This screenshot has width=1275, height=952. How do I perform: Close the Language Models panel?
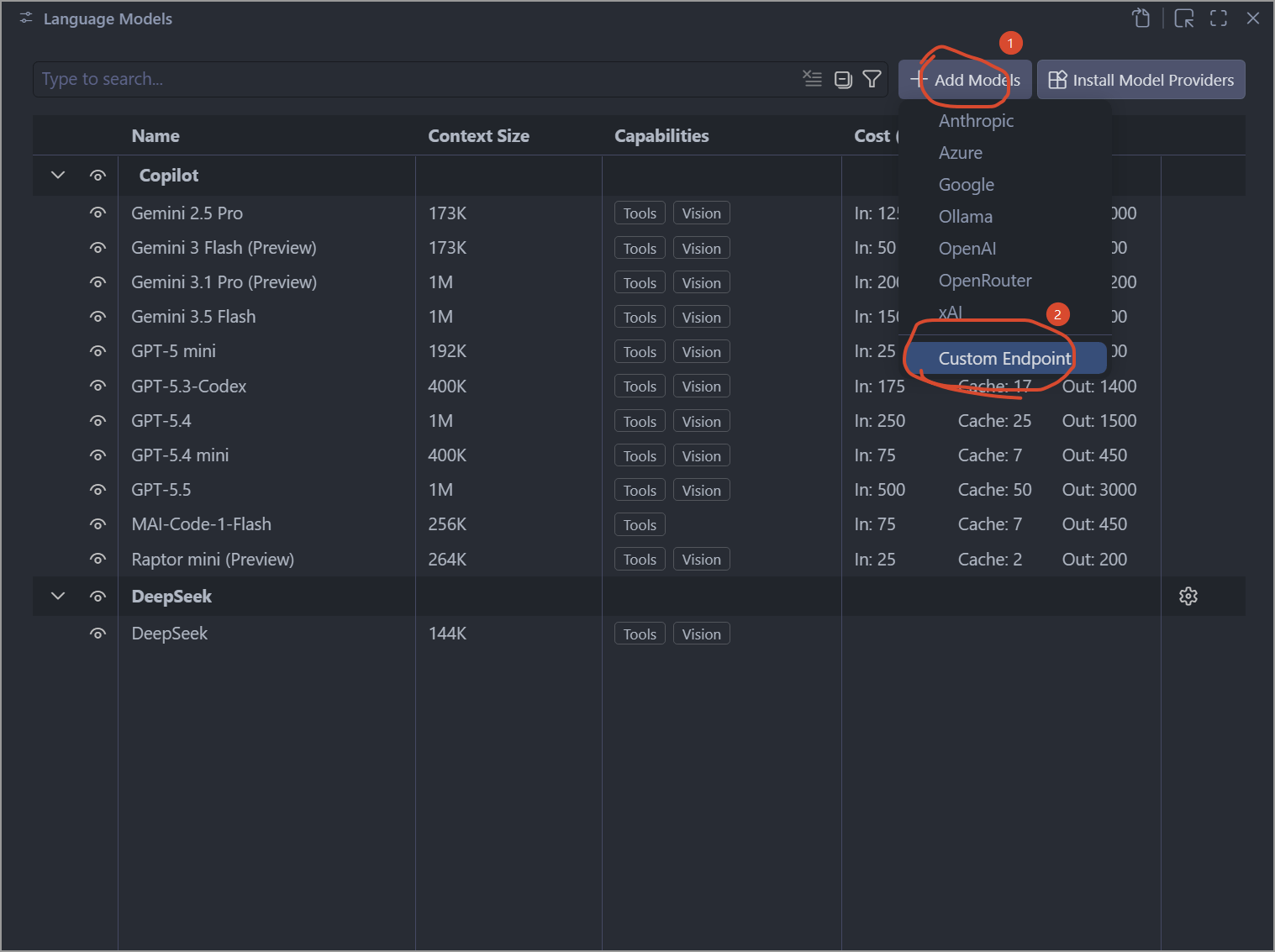click(x=1253, y=18)
